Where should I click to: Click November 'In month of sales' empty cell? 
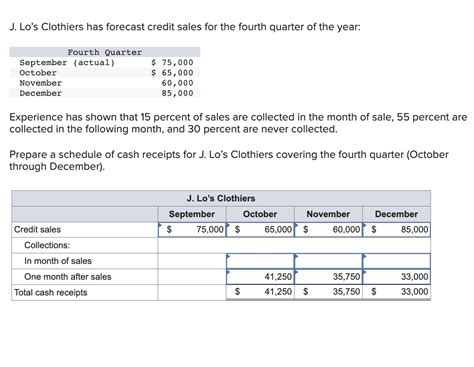(x=328, y=261)
